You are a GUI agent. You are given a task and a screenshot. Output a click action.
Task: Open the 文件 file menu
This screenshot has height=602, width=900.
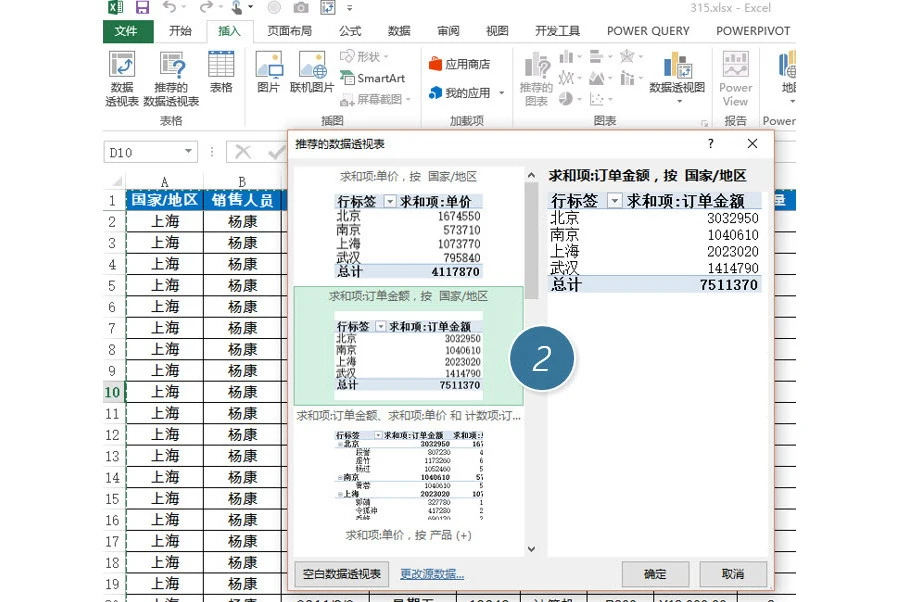[126, 31]
